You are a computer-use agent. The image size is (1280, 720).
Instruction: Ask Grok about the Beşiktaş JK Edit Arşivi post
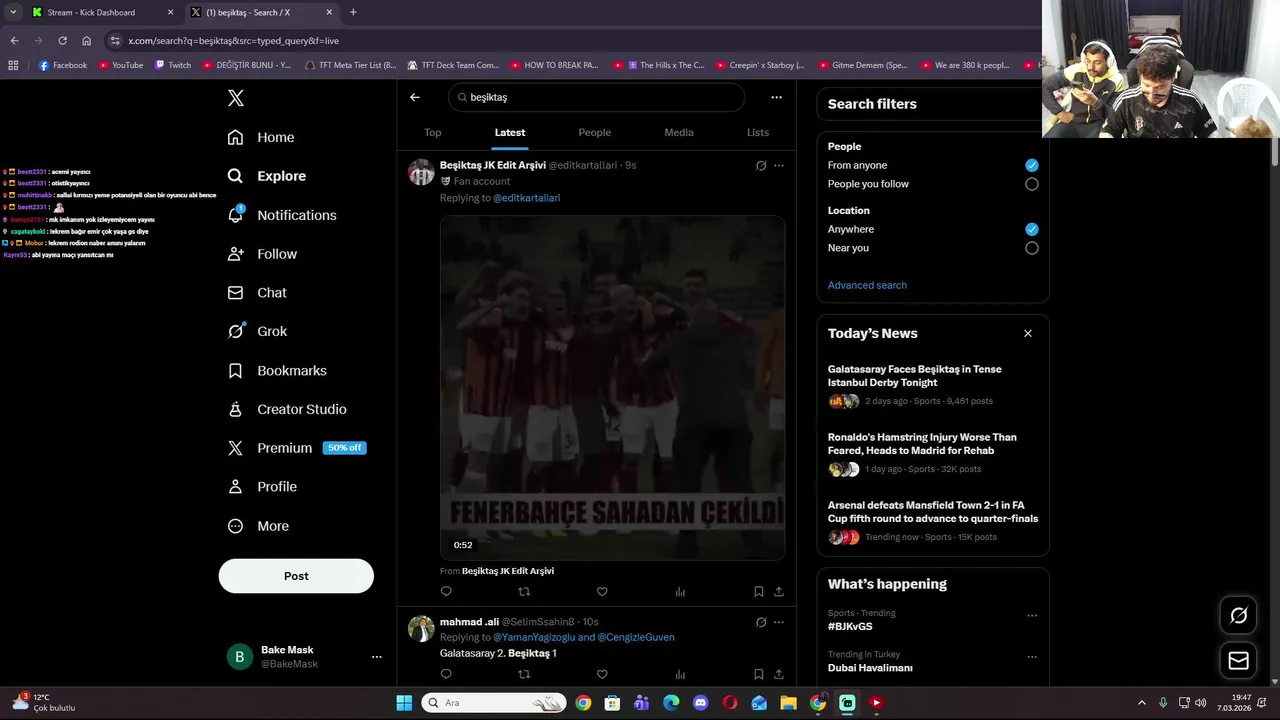pos(761,165)
